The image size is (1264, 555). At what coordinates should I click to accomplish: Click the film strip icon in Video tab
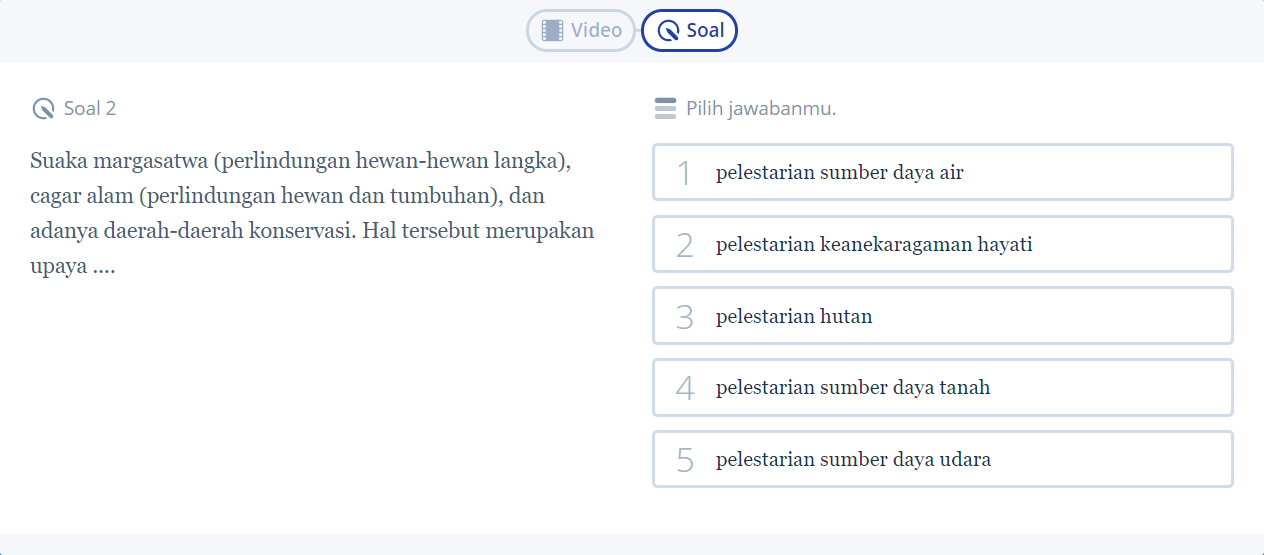coord(552,30)
